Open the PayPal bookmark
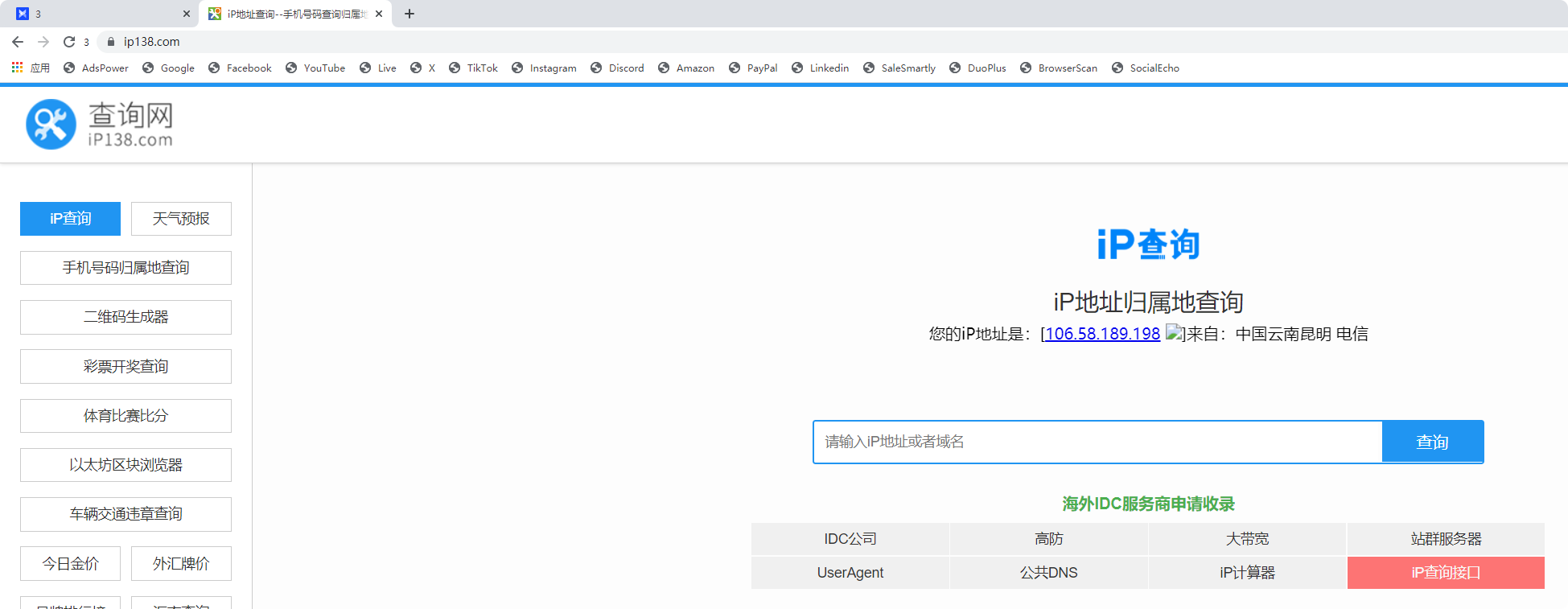The height and width of the screenshot is (609, 1568). coord(753,68)
